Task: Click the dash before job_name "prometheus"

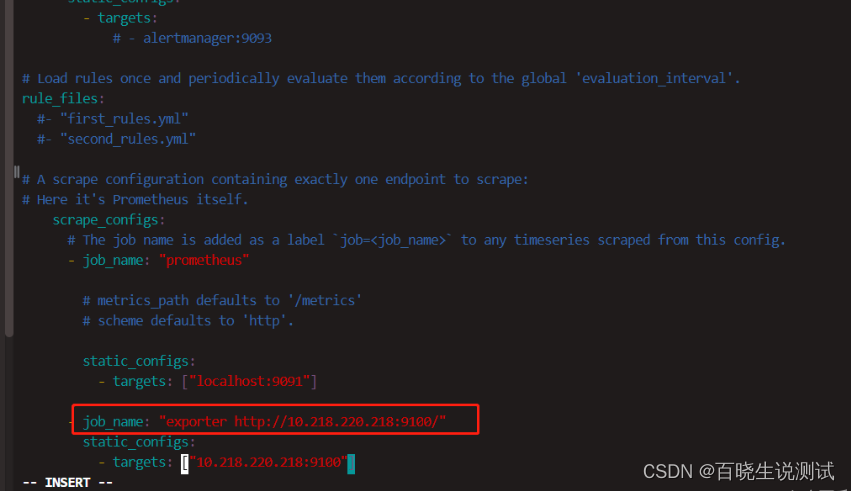Action: pos(71,261)
